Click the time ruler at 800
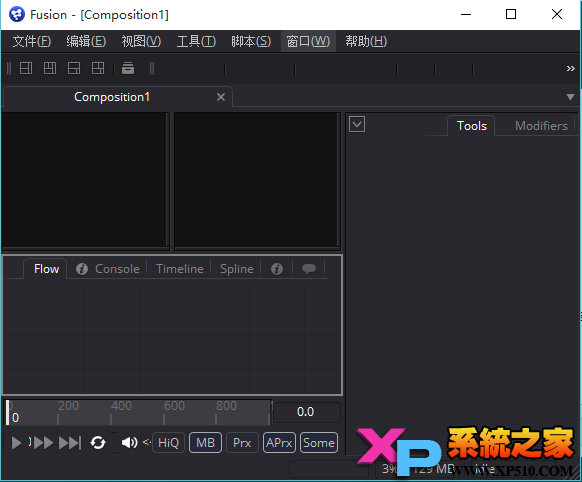This screenshot has width=582, height=482. pyautogui.click(x=226, y=406)
